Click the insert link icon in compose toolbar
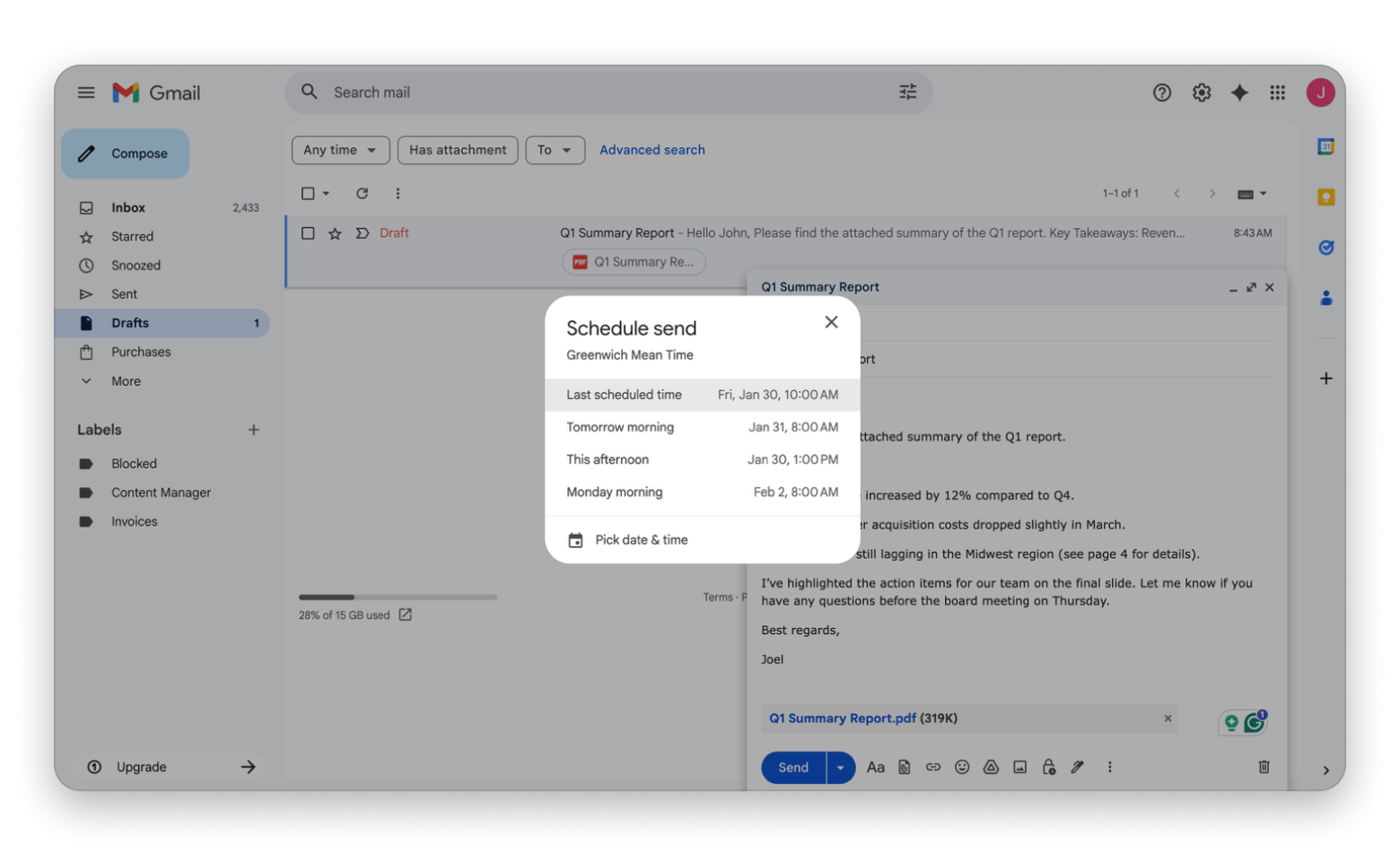The image size is (1400, 863). 933,767
